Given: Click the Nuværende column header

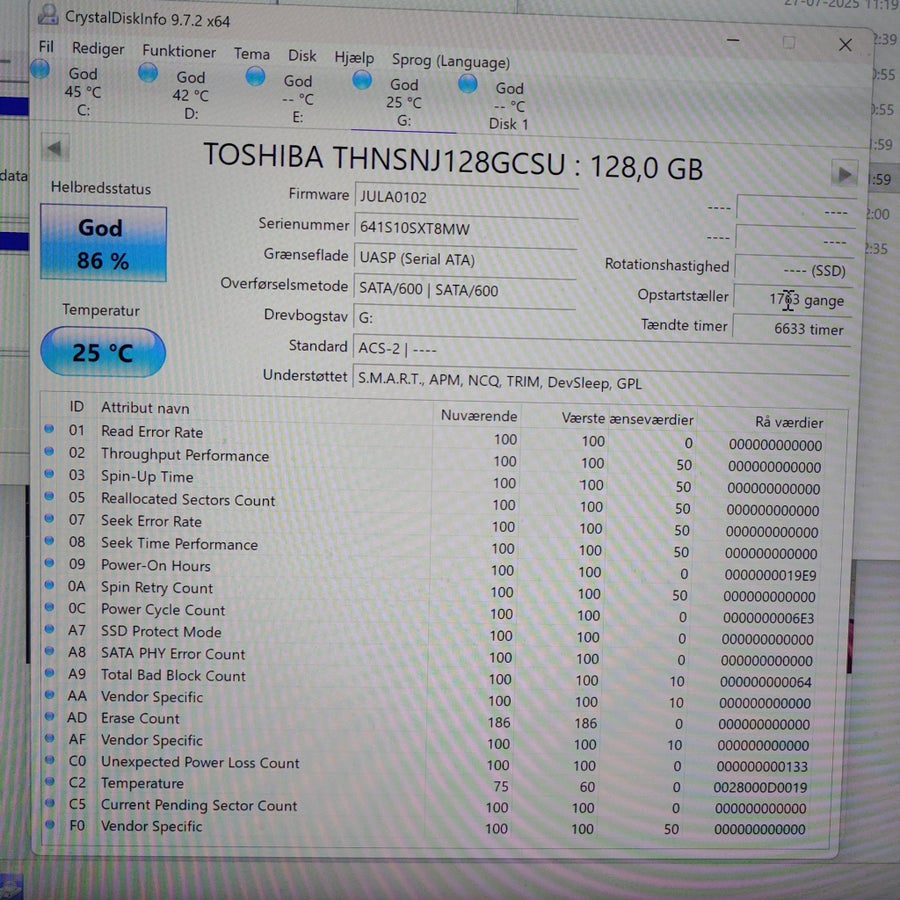Looking at the screenshot, I should pos(479,416).
